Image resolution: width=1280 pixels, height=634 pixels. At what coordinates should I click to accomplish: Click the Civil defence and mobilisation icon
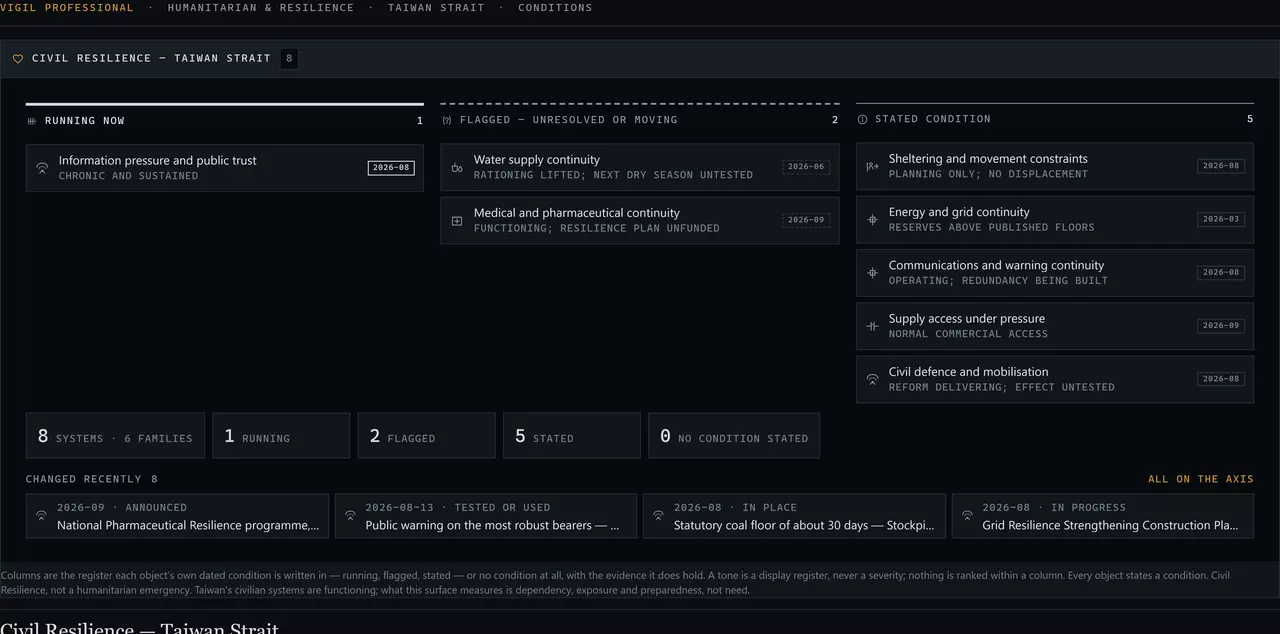tap(872, 379)
